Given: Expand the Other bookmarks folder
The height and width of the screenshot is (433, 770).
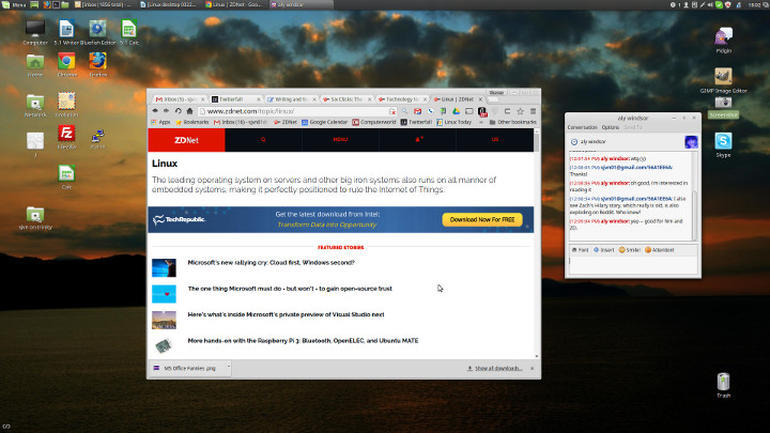Looking at the screenshot, I should [513, 122].
